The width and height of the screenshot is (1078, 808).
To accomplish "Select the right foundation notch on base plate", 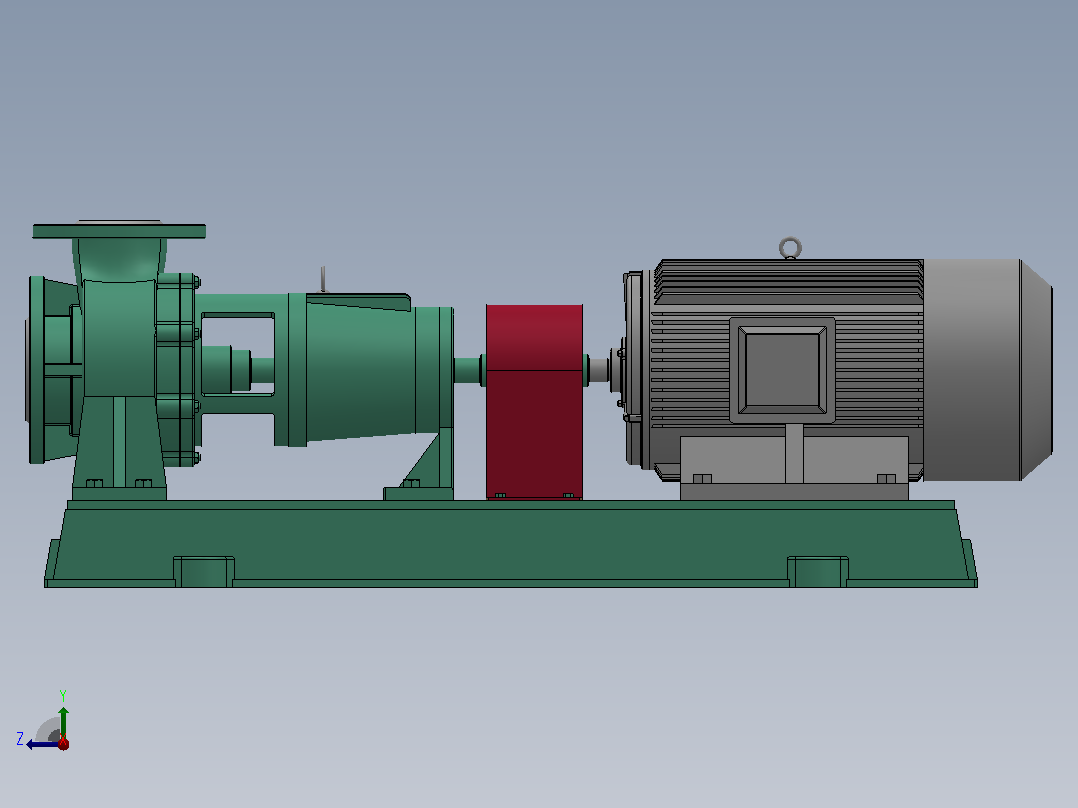I will click(817, 572).
